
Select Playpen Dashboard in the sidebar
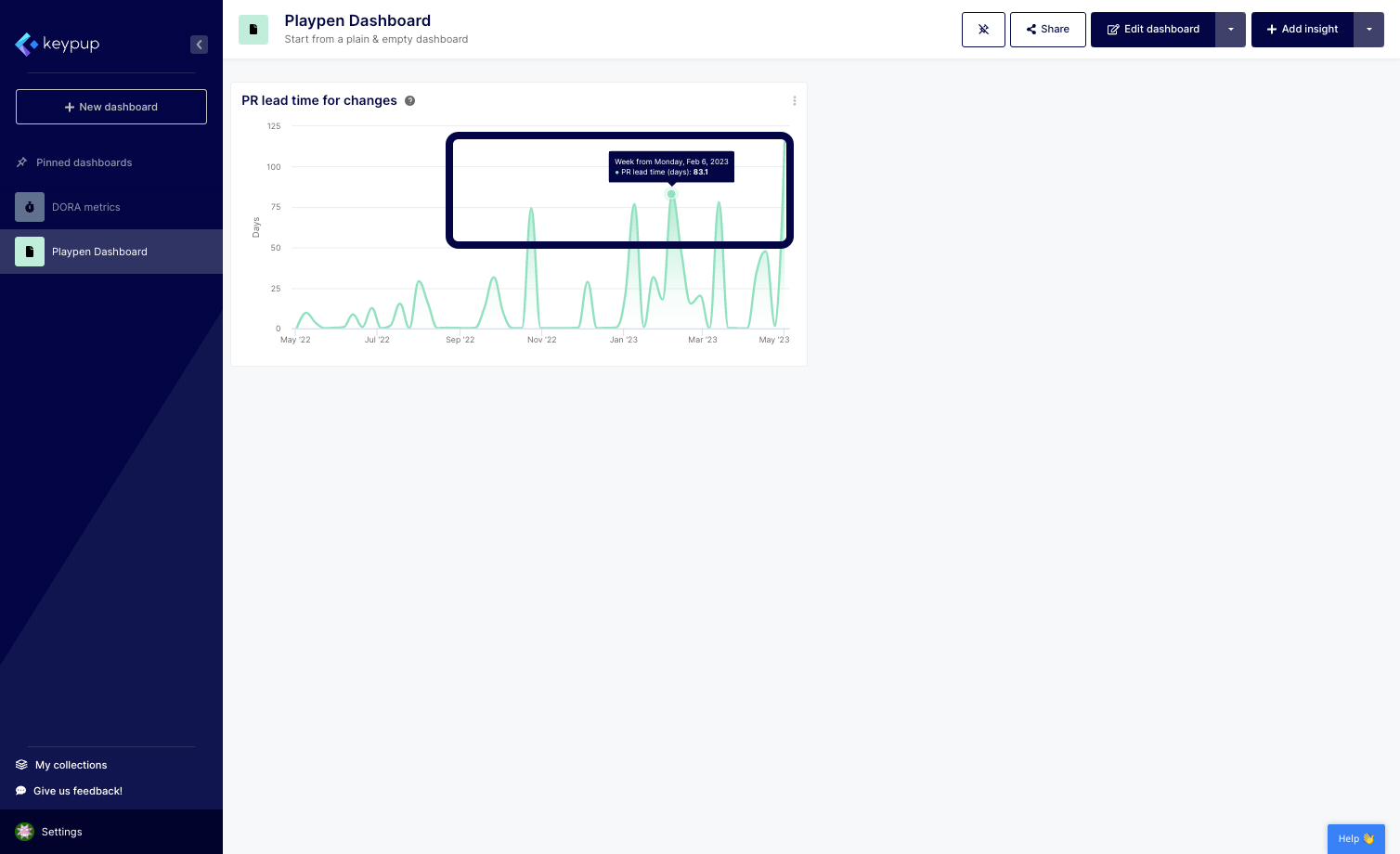(x=99, y=252)
